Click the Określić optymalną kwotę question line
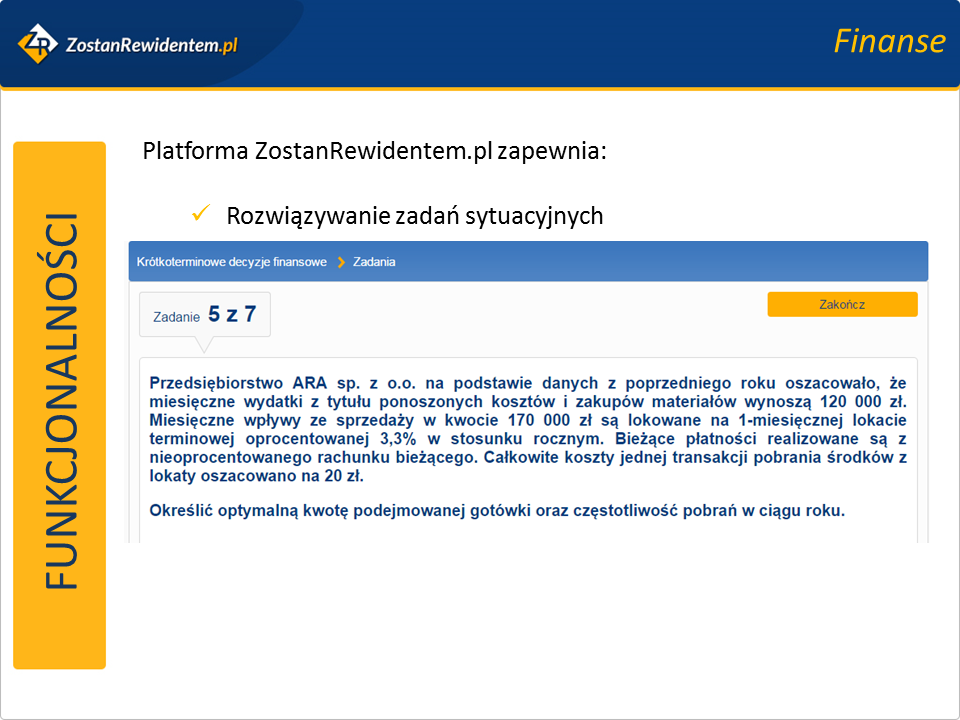This screenshot has height=720, width=960. 497,510
